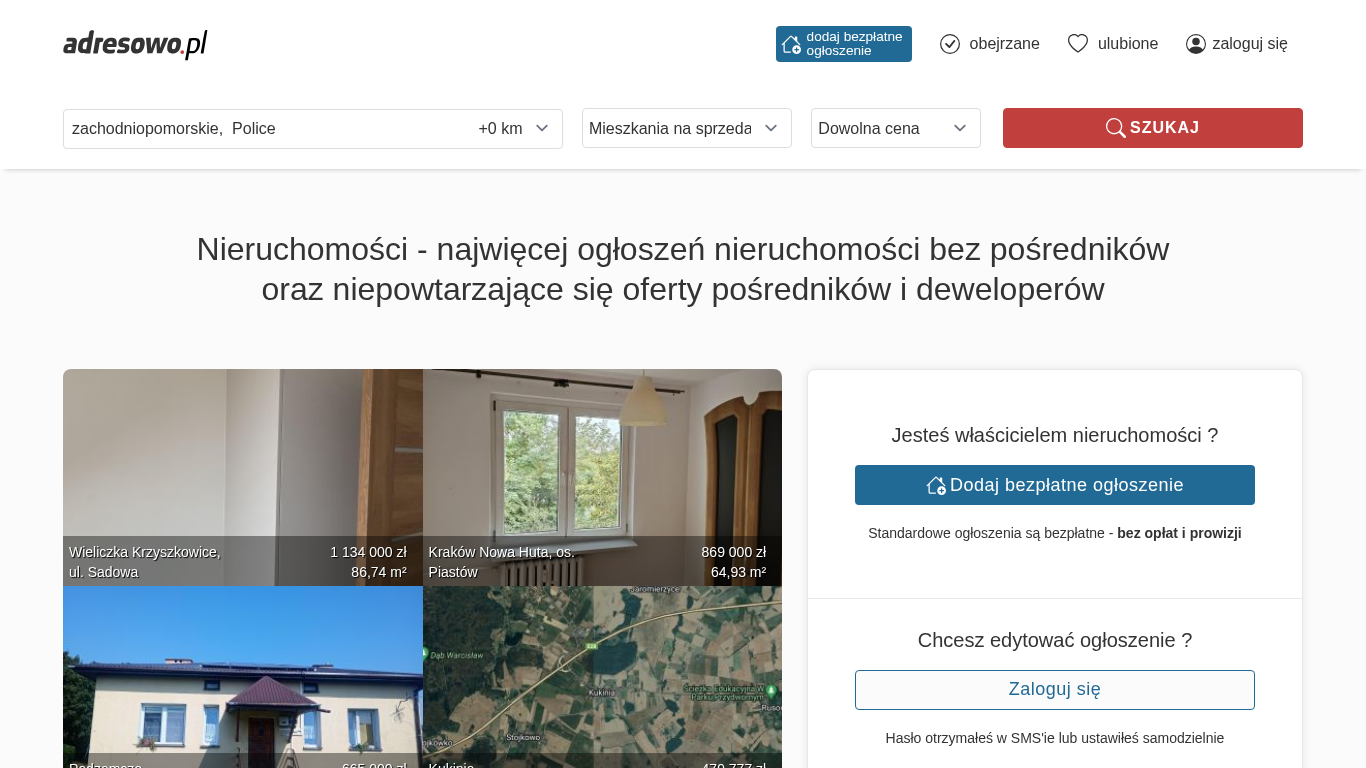Click the location field with zachodniopomorskie, Police
The width and height of the screenshot is (1366, 768).
[260, 129]
